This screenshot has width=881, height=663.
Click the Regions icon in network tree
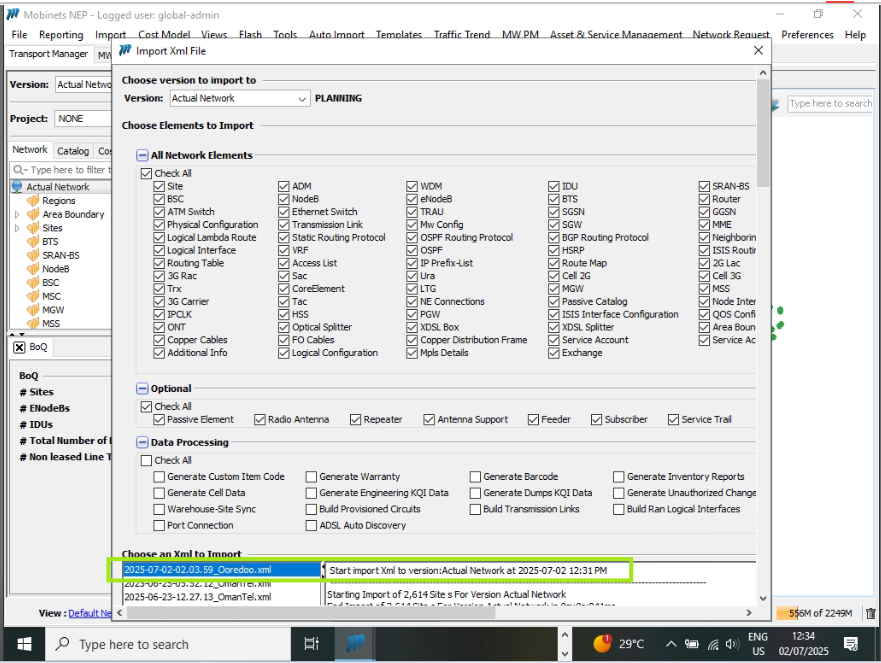(33, 201)
